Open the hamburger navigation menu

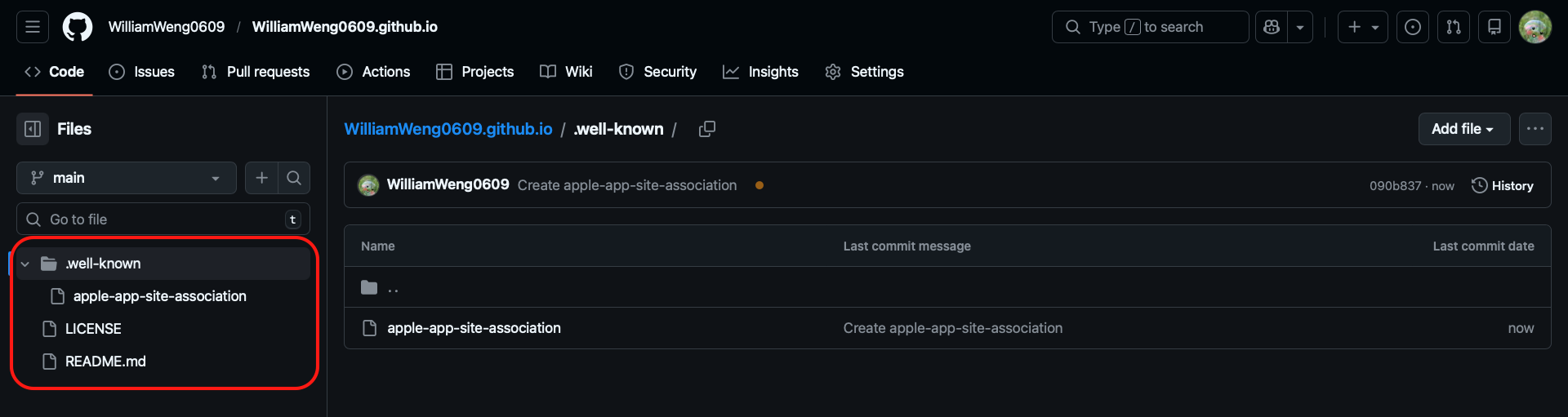coord(33,27)
